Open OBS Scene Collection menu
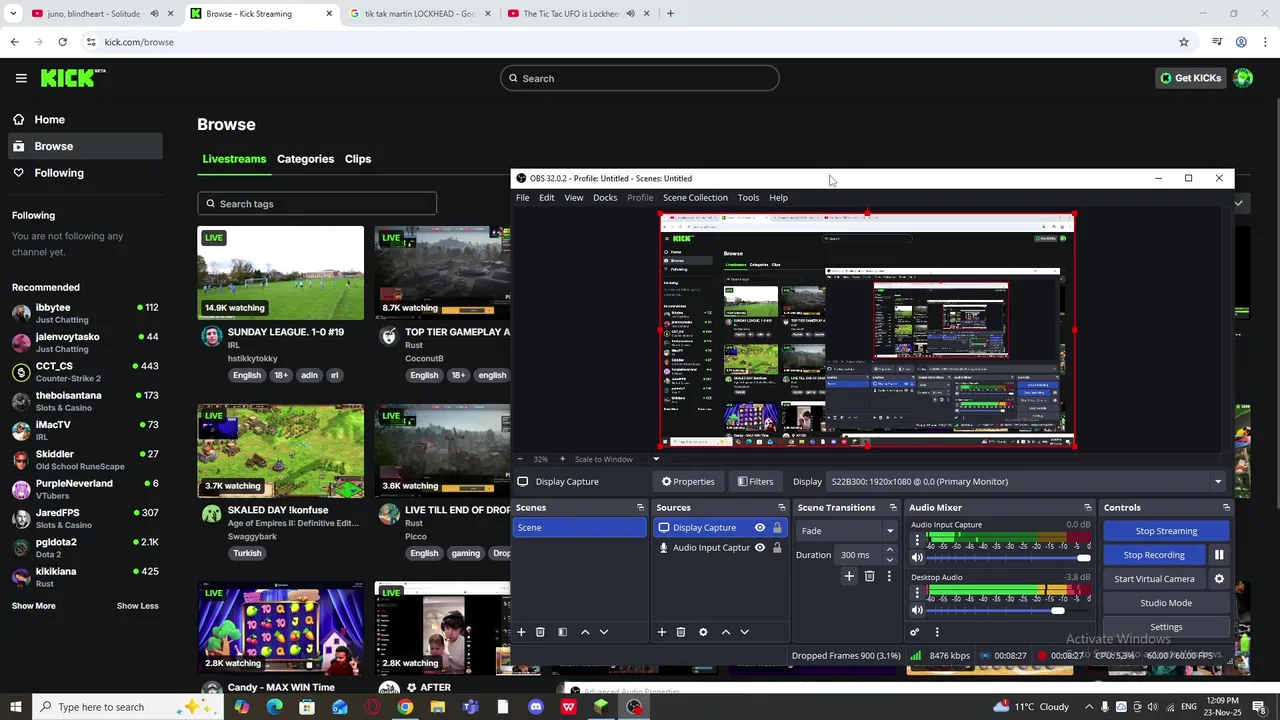Image resolution: width=1280 pixels, height=720 pixels. (x=695, y=198)
